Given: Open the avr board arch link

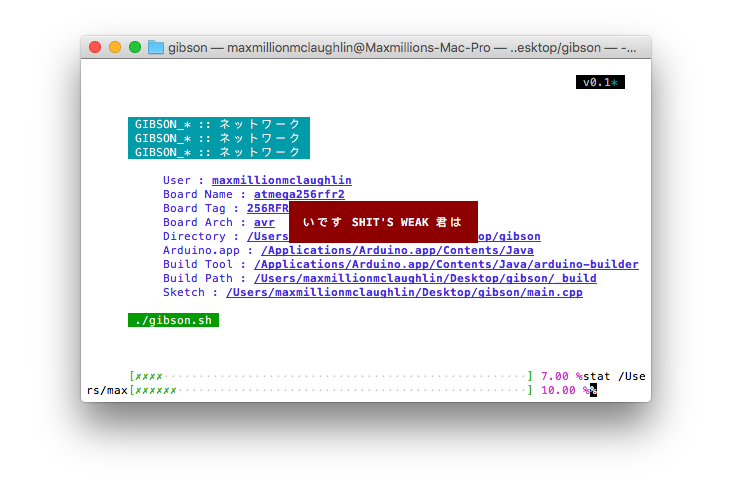Looking at the screenshot, I should pyautogui.click(x=264, y=223).
